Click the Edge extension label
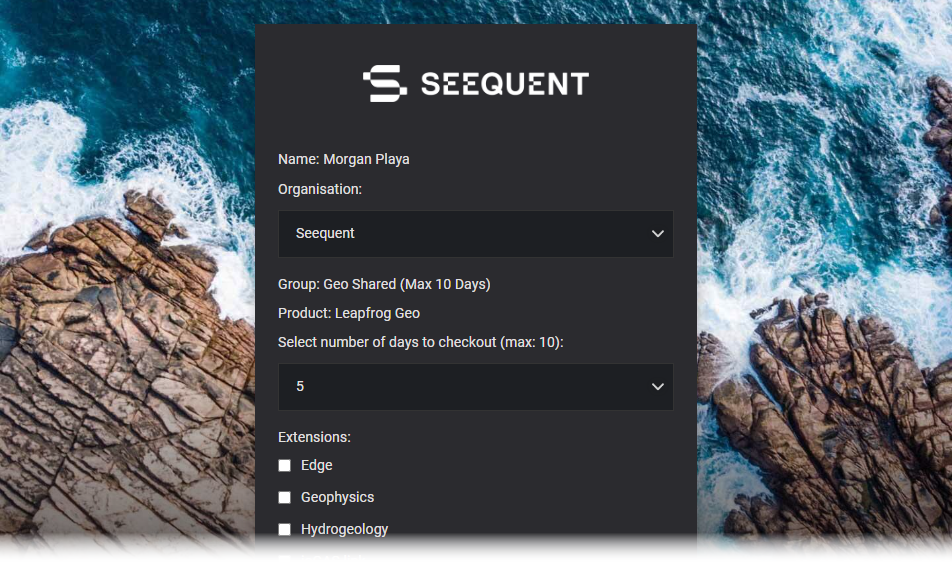This screenshot has width=952, height=563. pos(317,465)
